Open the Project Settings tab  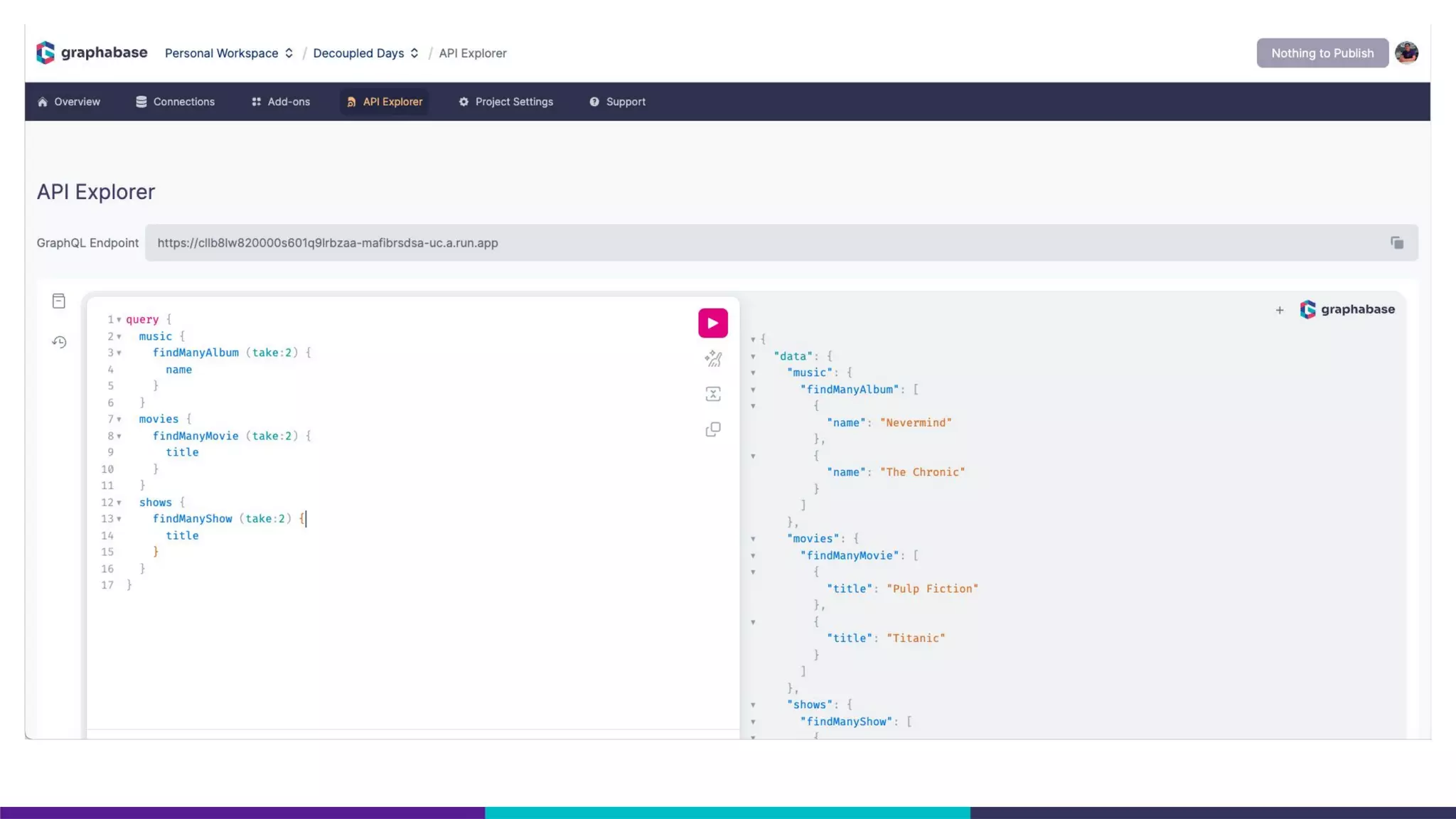point(505,102)
